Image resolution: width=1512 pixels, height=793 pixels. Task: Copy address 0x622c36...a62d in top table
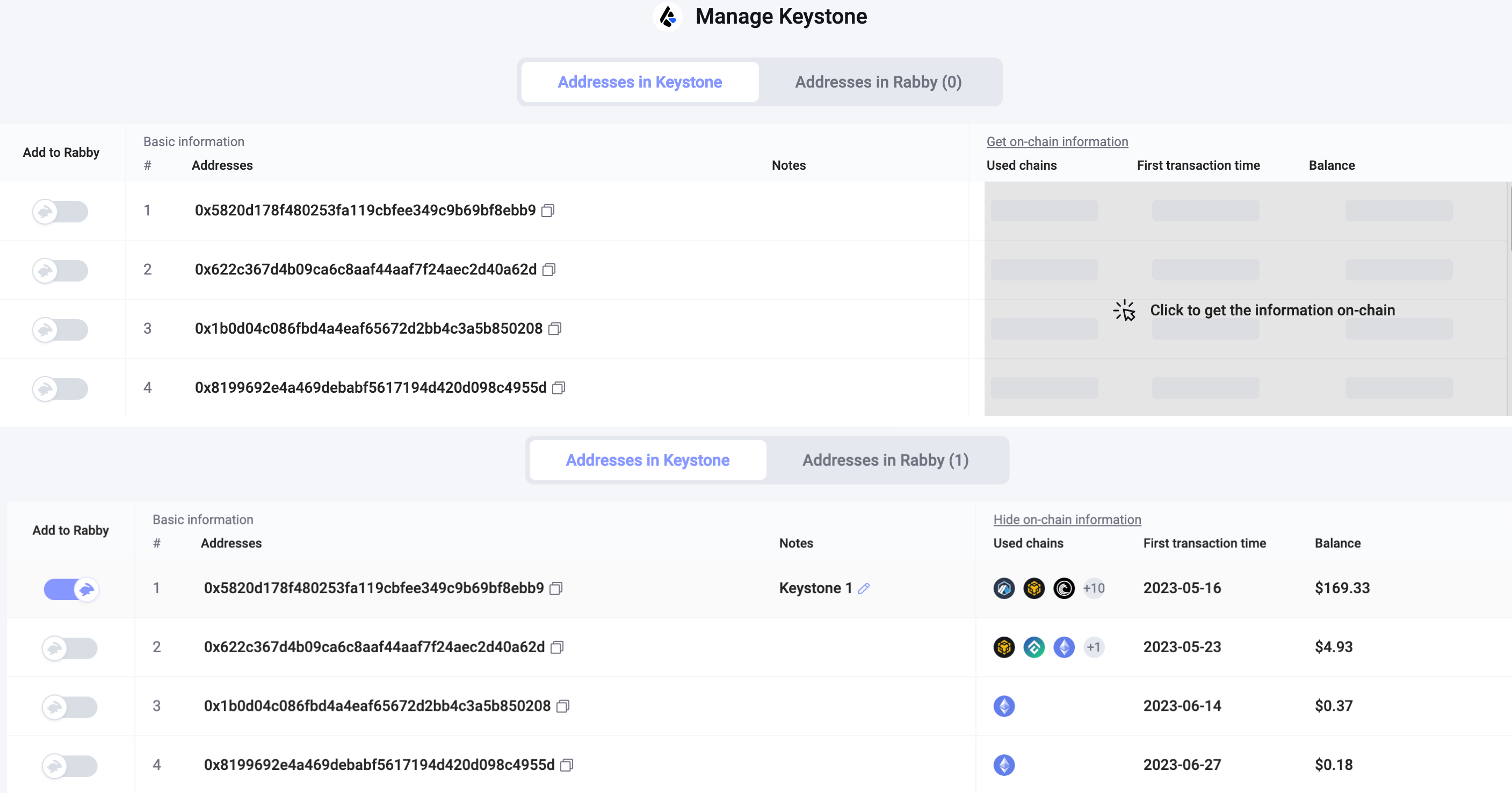[549, 269]
